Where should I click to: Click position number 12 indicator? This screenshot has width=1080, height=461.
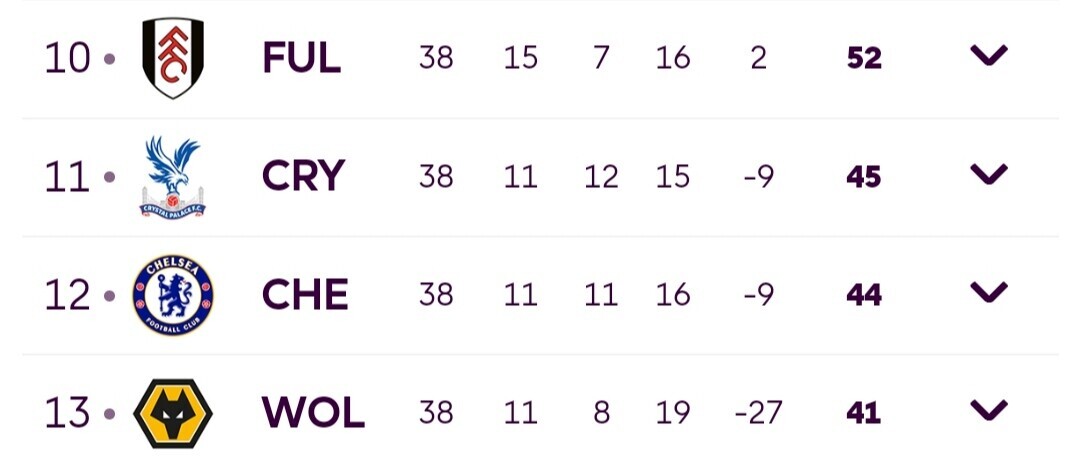[x=68, y=295]
